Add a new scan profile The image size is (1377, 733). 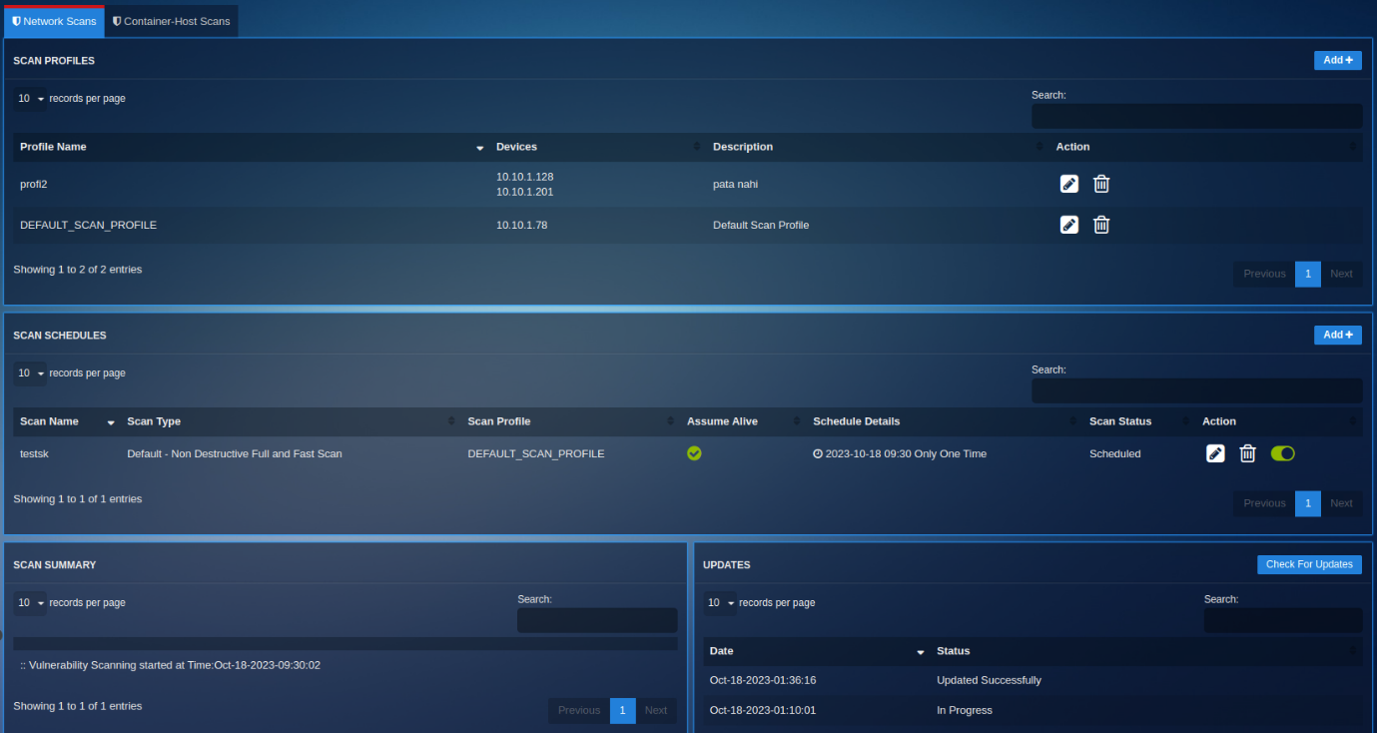coord(1337,61)
